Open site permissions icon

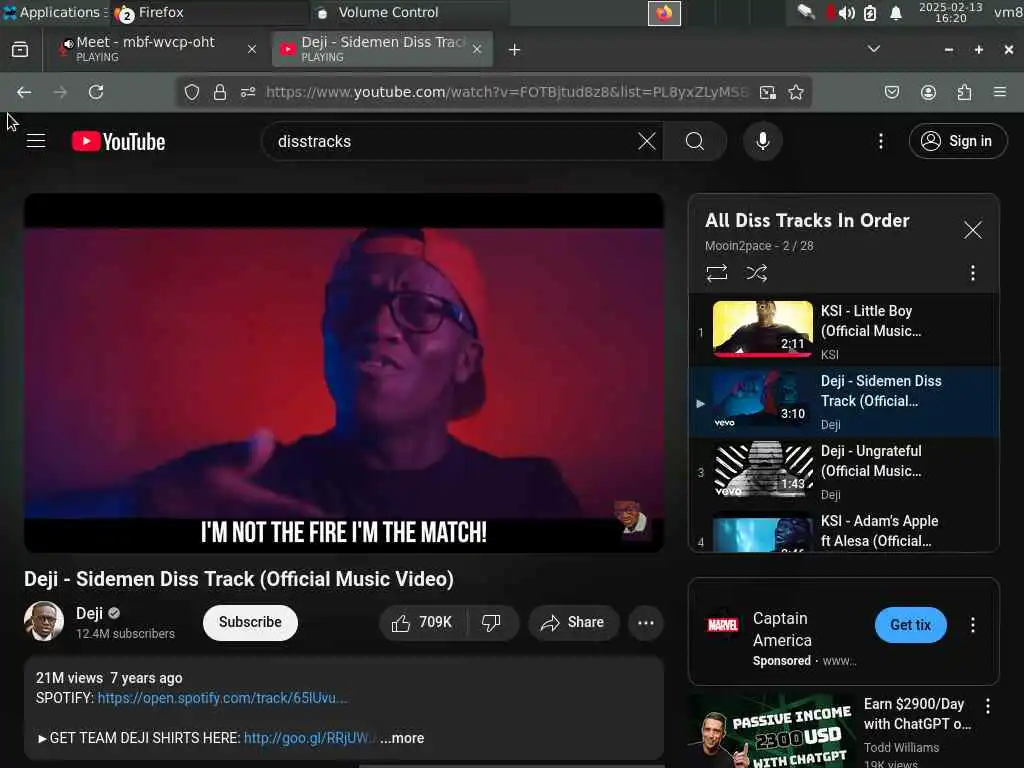pyautogui.click(x=248, y=92)
